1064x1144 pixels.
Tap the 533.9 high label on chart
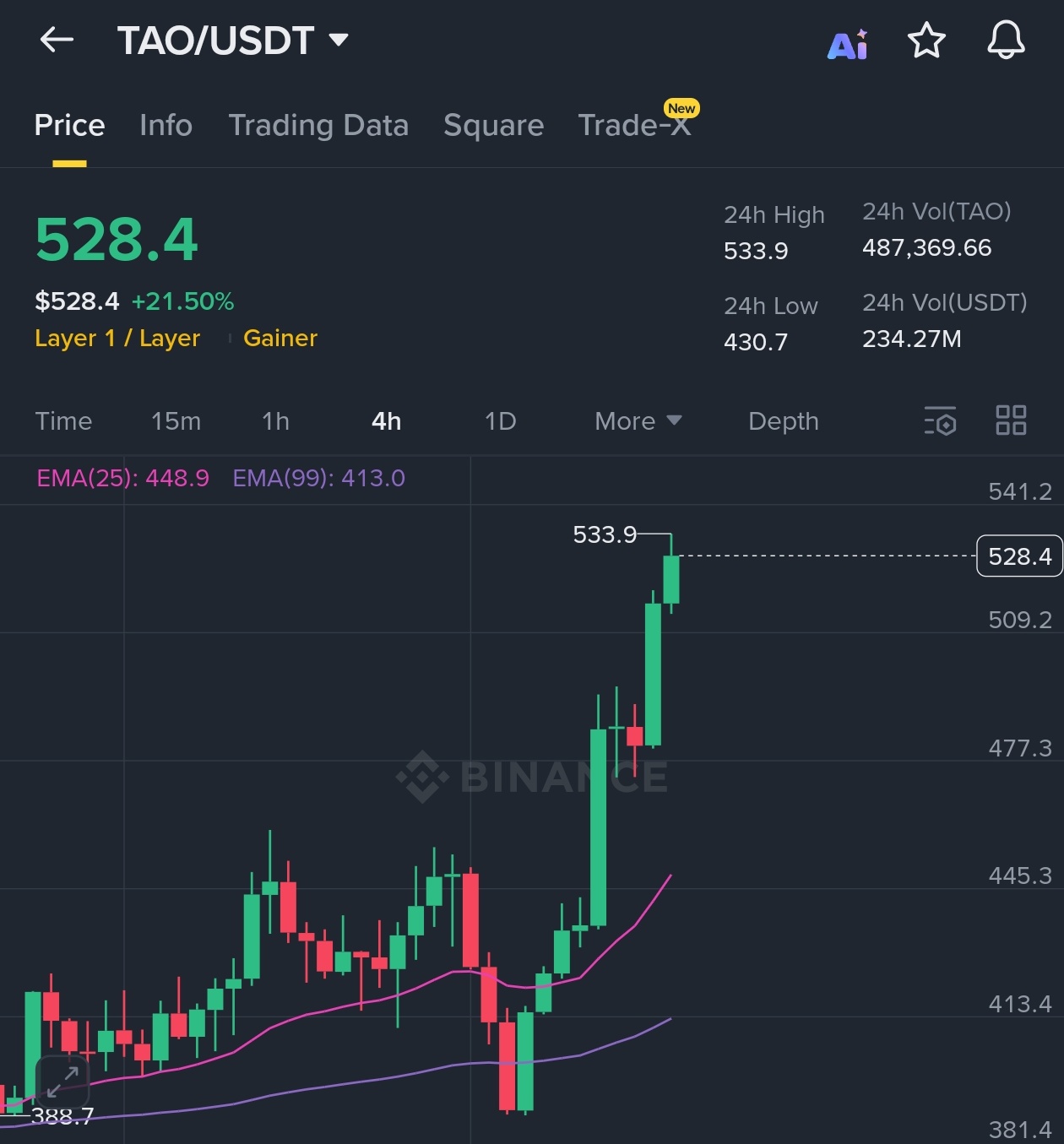pos(605,534)
